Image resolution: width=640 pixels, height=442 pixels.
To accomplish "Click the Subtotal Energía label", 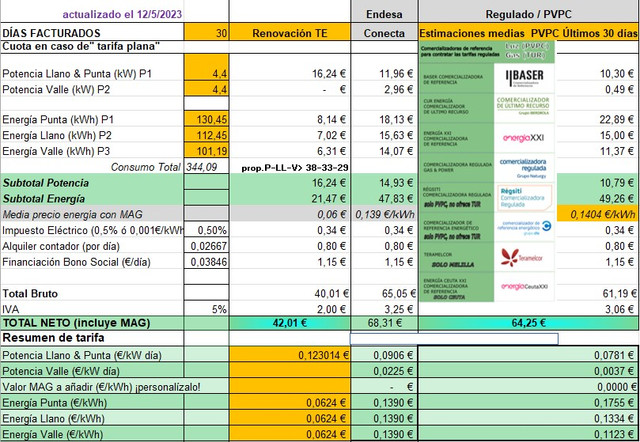I will click(44, 199).
